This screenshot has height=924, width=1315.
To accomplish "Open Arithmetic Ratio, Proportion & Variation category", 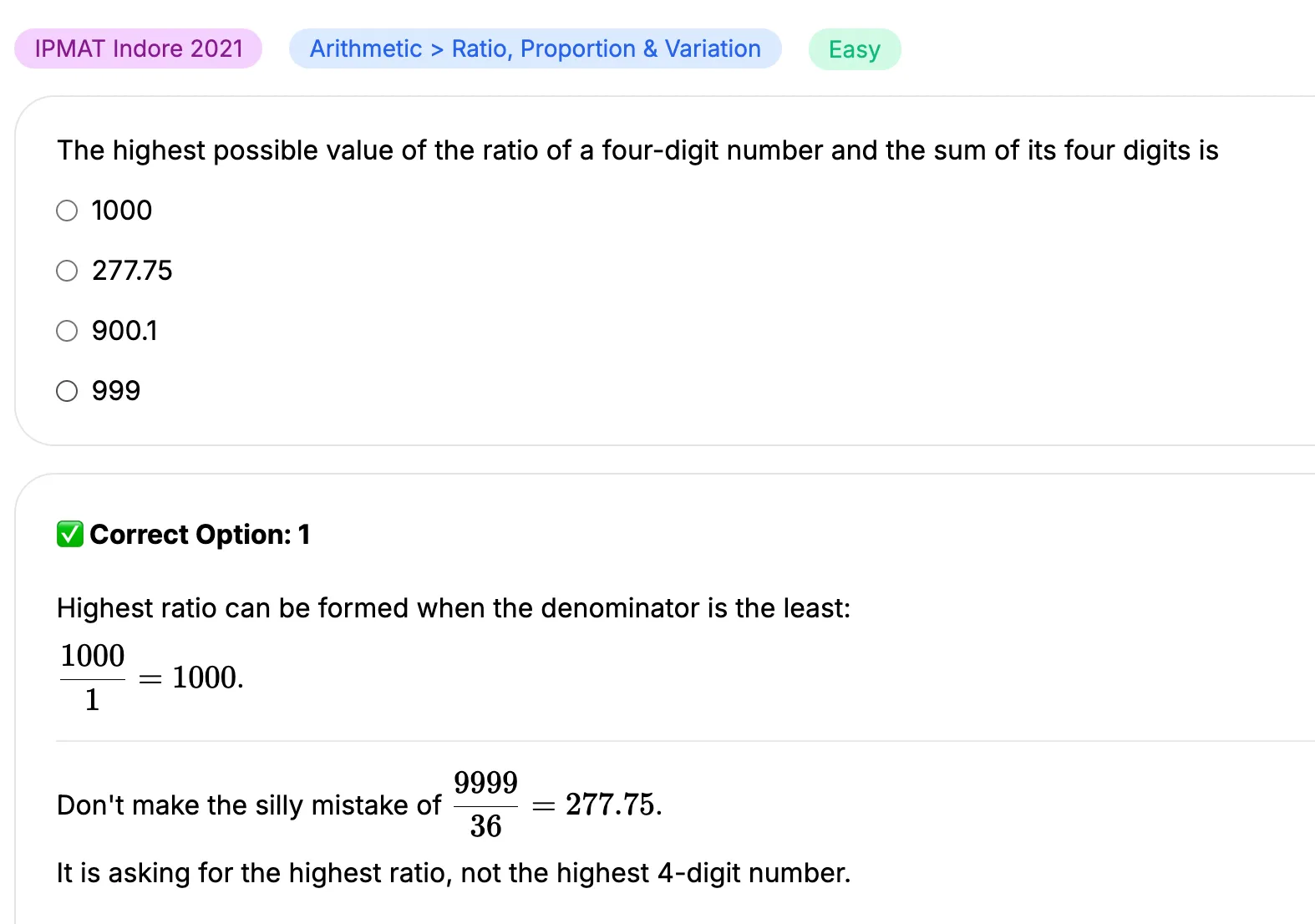I will [536, 48].
